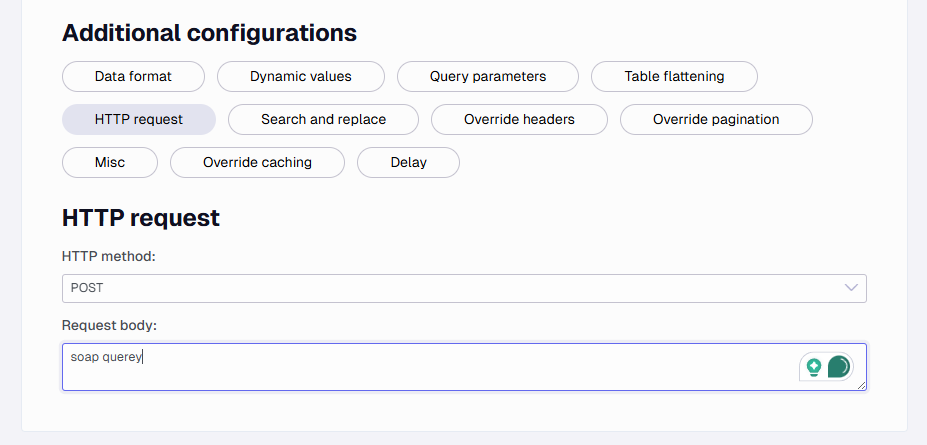Select the Delay configuration pill
This screenshot has height=445, width=927.
pos(409,163)
